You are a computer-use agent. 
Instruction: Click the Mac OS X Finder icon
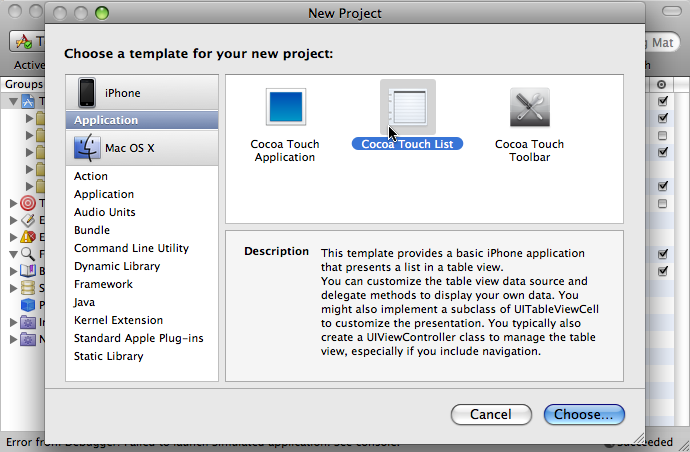point(87,147)
